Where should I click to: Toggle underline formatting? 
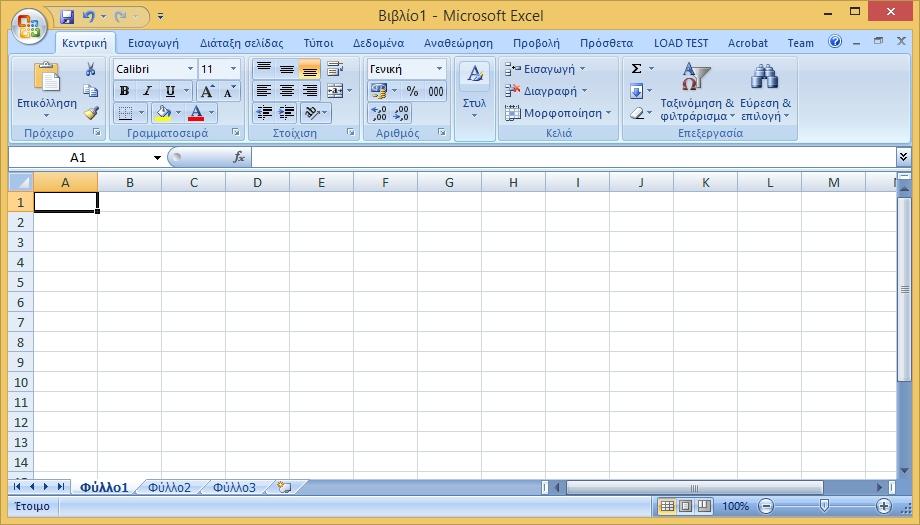(170, 91)
